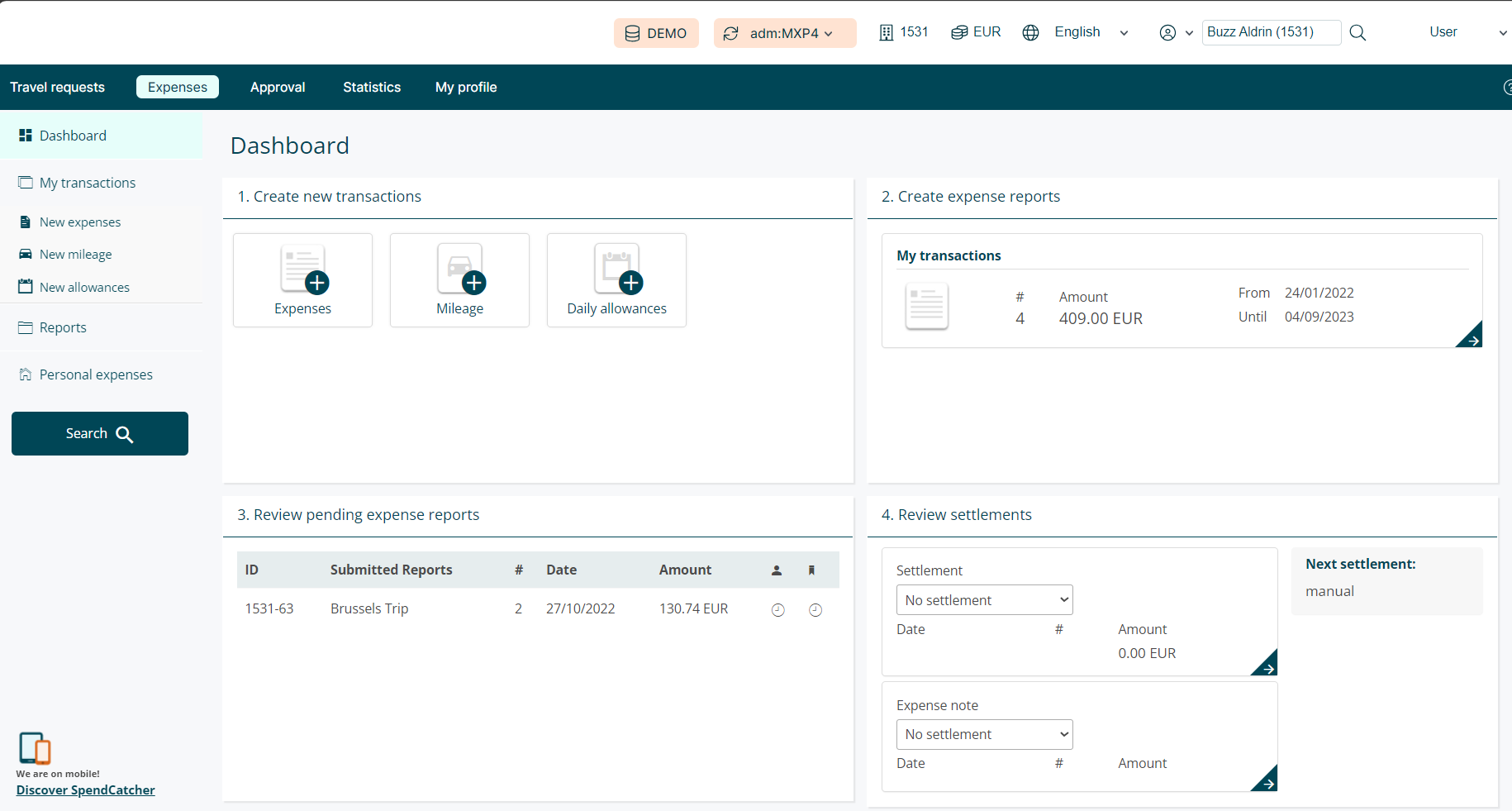Click the Daily allowances calendar icon
Image resolution: width=1512 pixels, height=811 pixels.
617,270
